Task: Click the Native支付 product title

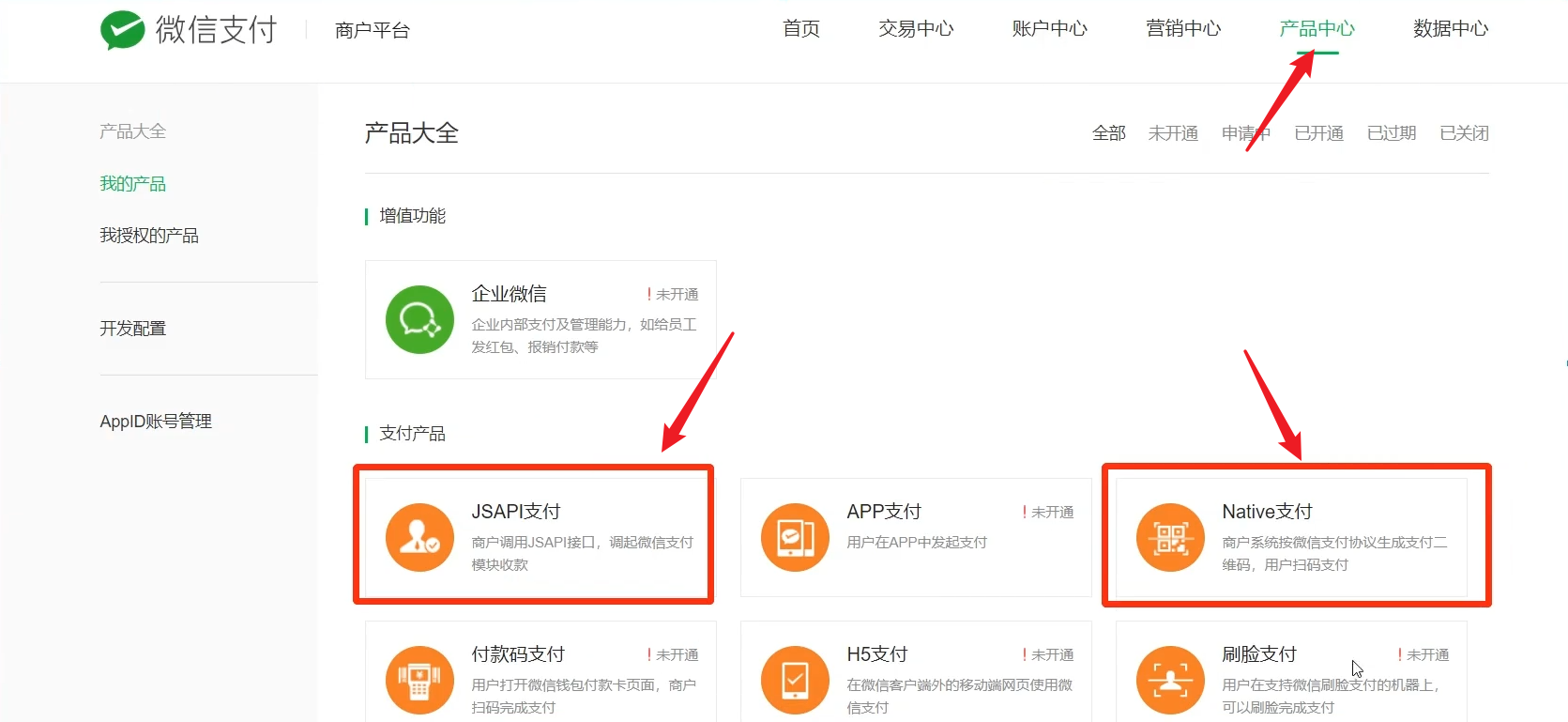Action: [x=1267, y=512]
